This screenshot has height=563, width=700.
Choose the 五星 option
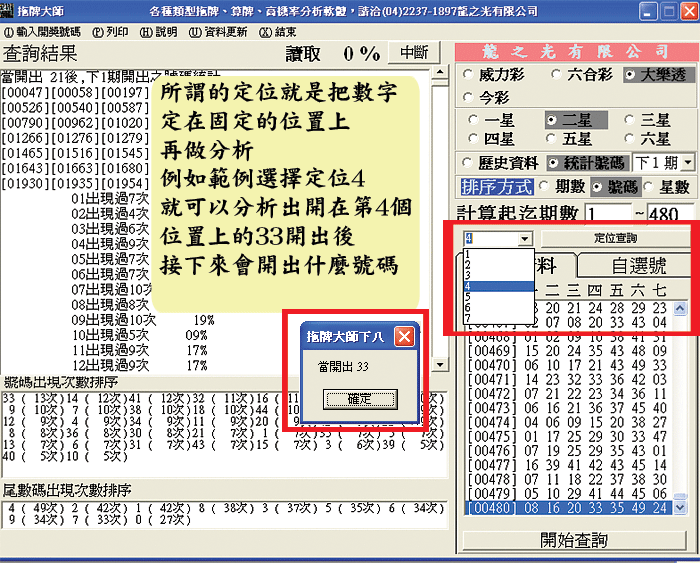[x=569, y=139]
